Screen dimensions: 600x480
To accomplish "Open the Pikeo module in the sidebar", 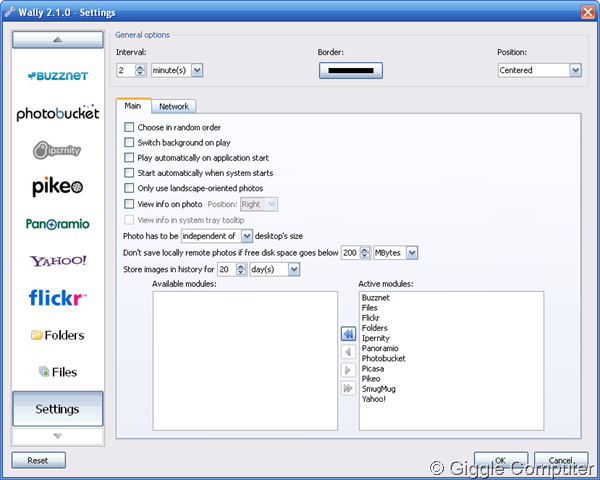I will point(57,186).
